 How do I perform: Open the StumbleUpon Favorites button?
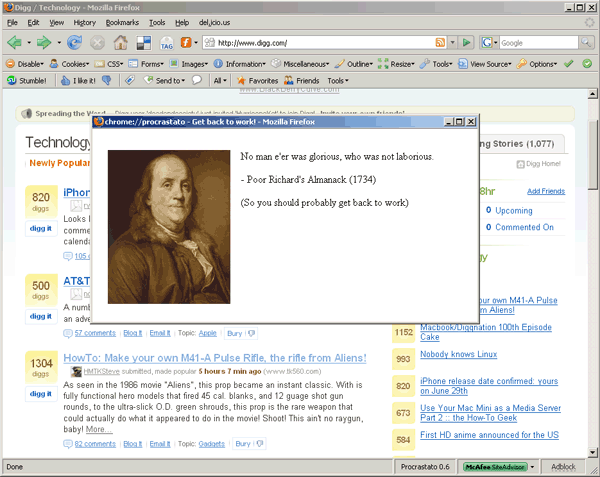[257, 80]
